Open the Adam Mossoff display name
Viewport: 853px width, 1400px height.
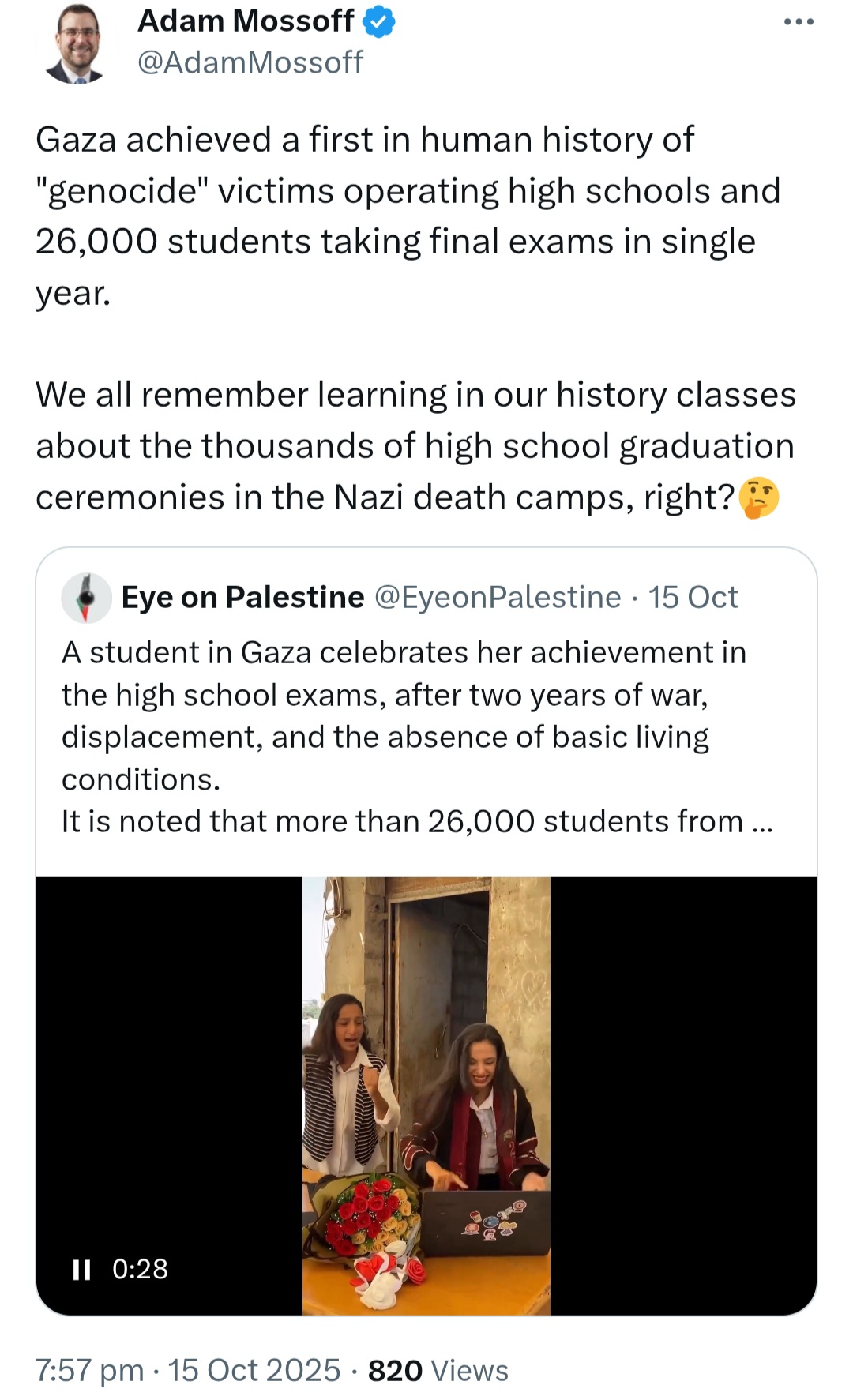pos(246,21)
